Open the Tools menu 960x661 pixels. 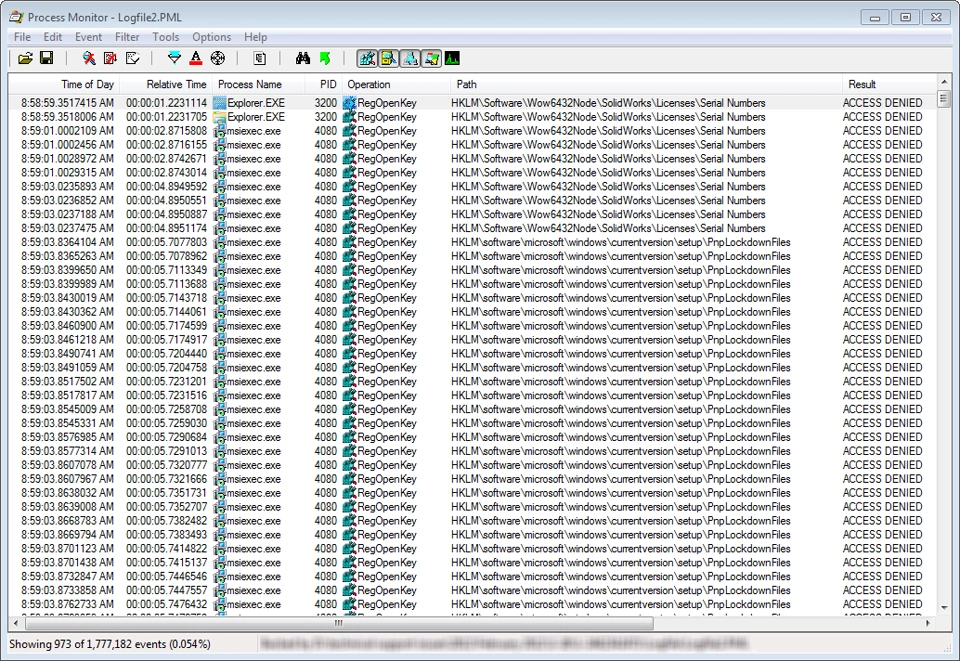point(166,37)
